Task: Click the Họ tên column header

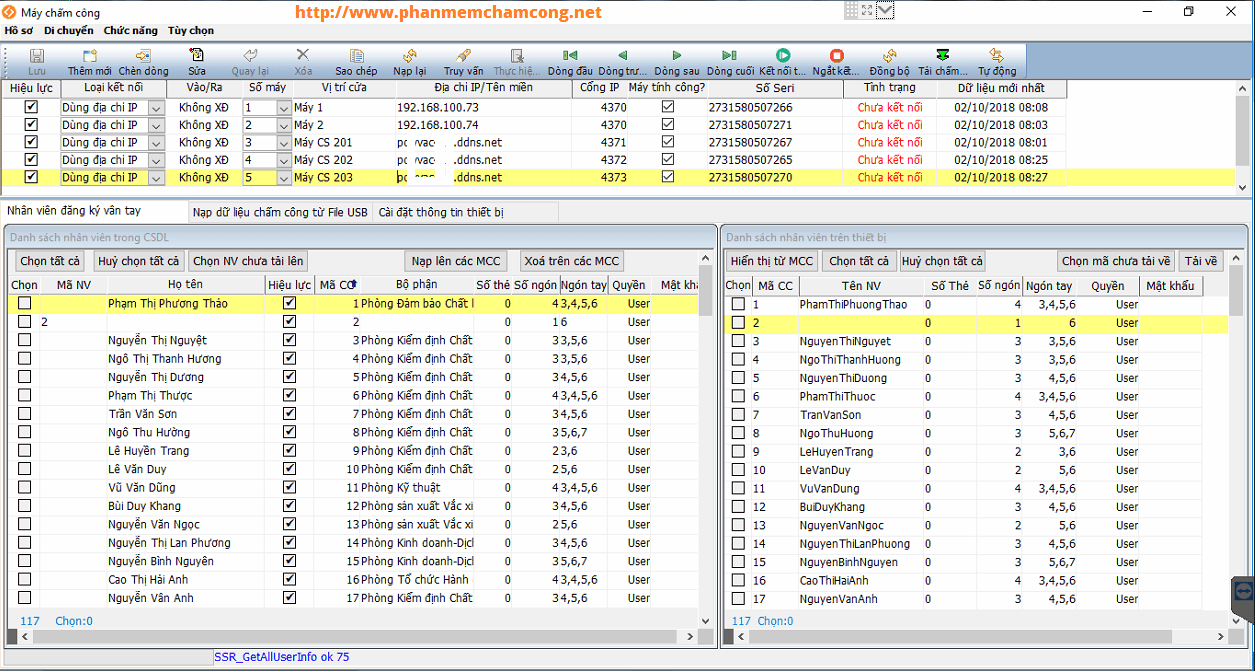Action: click(x=185, y=285)
